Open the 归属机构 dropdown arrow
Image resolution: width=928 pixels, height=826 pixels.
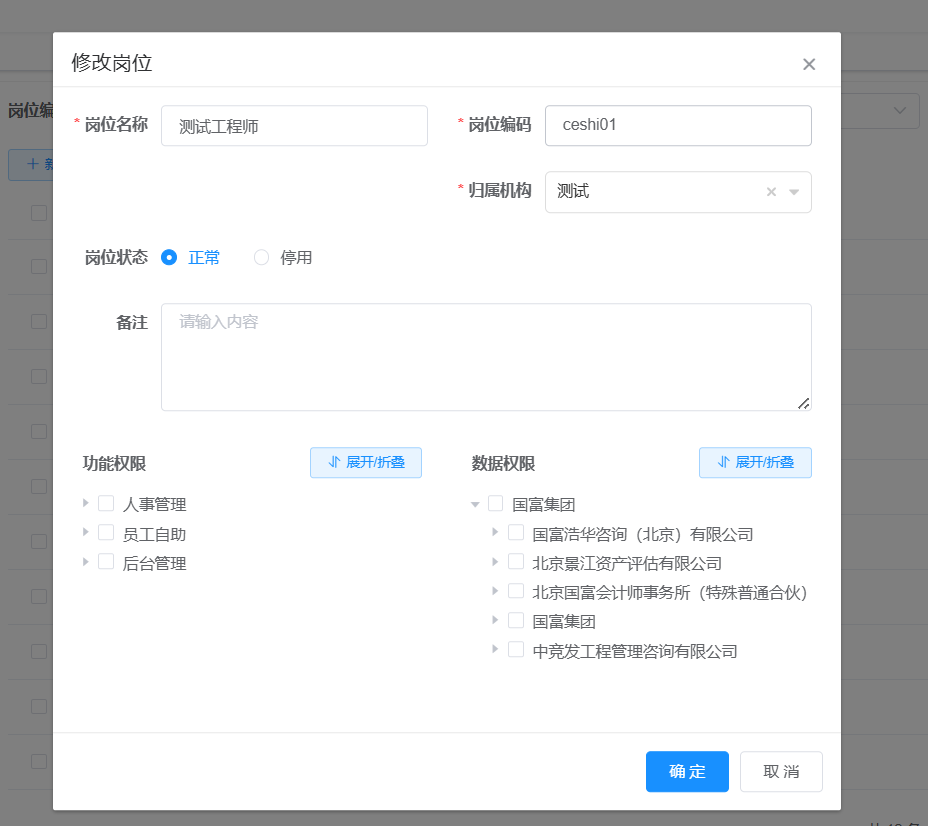point(794,192)
